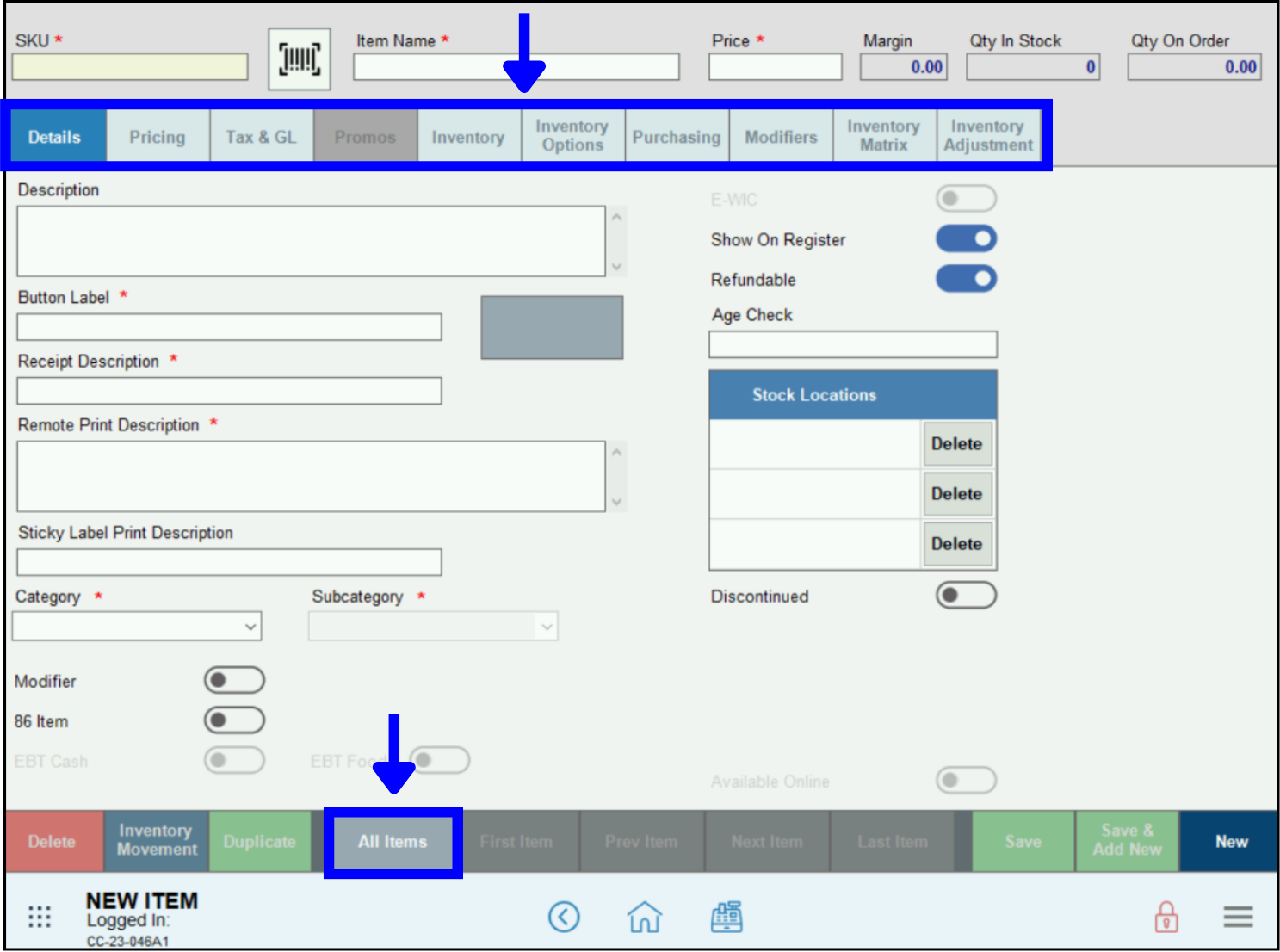Click the green Save button
Viewport: 1280px width, 952px height.
[1023, 841]
